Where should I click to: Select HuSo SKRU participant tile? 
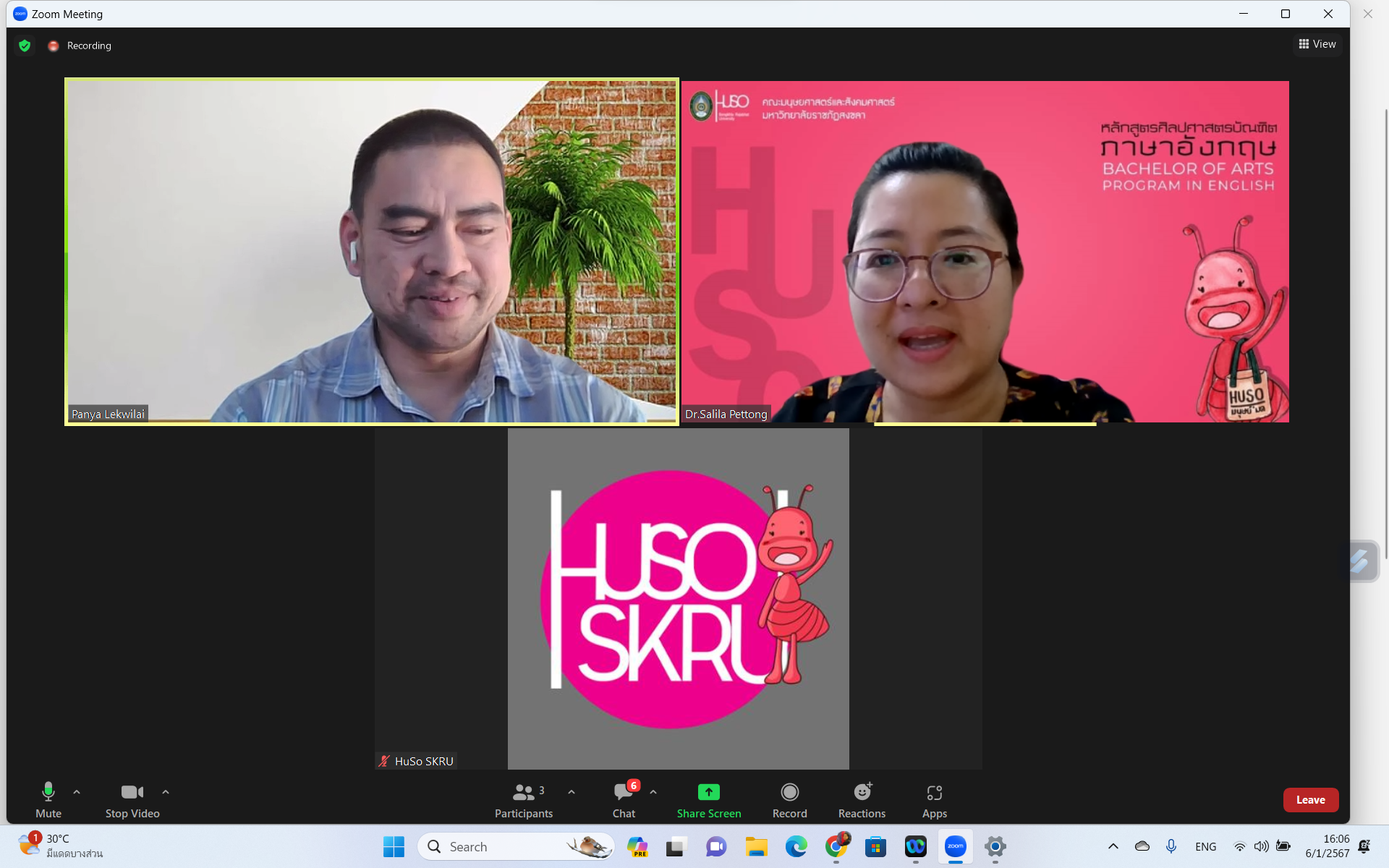click(679, 599)
